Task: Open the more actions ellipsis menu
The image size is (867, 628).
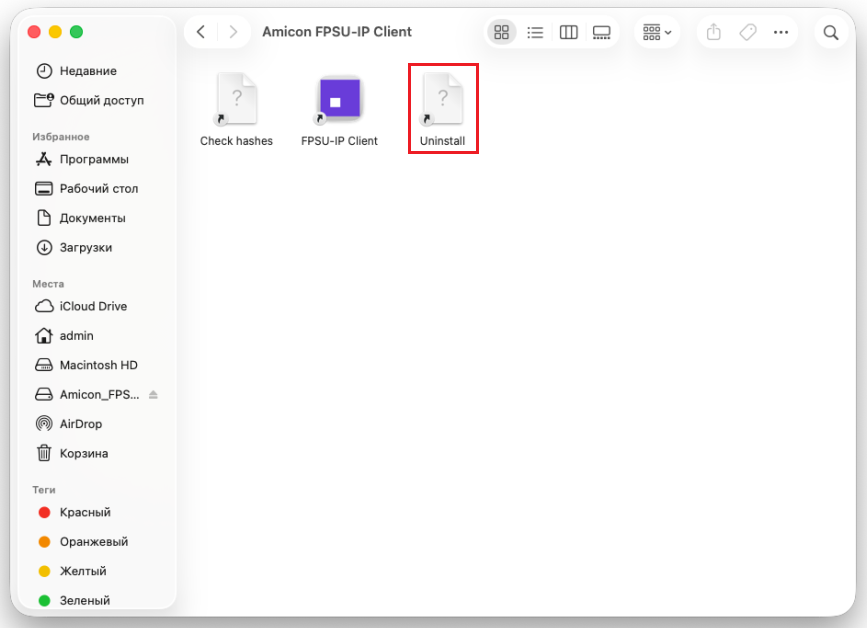Action: (781, 32)
